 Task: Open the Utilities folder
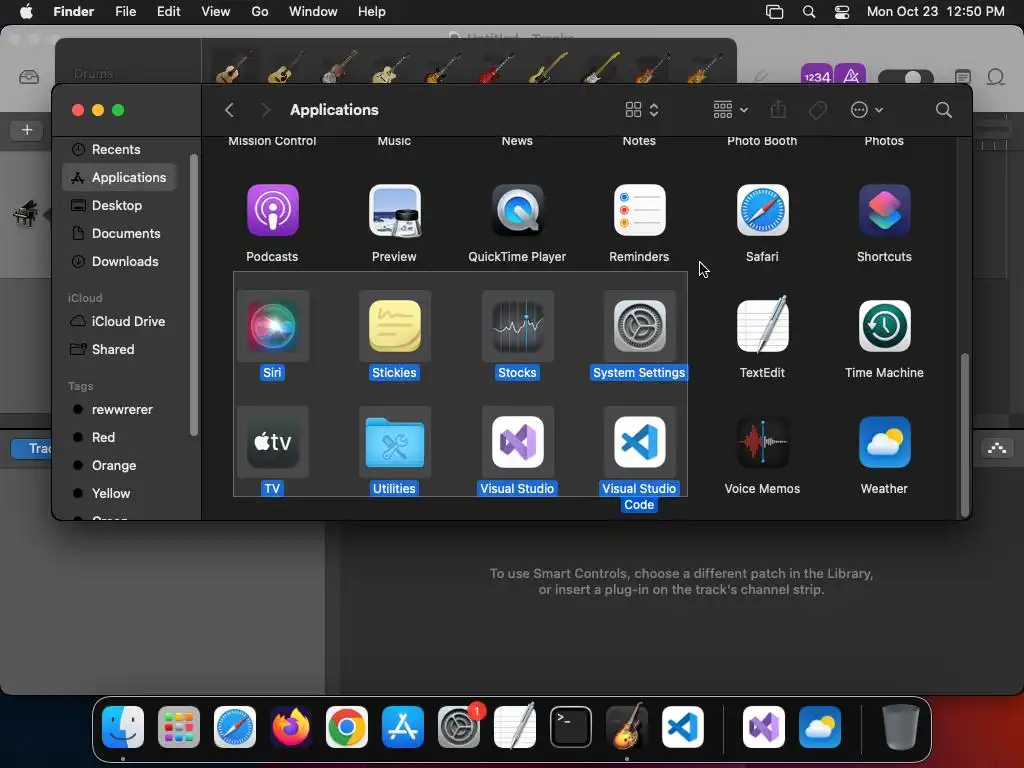click(394, 442)
